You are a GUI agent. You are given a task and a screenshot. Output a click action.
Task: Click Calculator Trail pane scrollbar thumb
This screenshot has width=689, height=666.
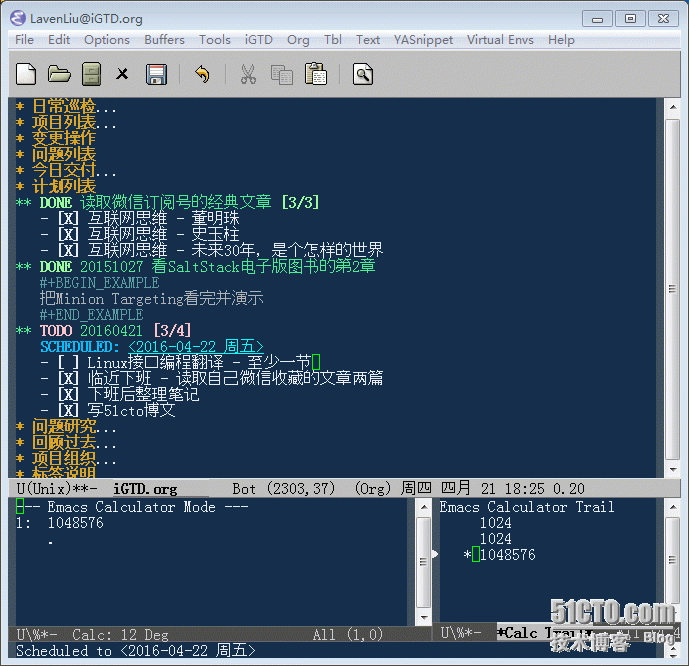click(672, 559)
